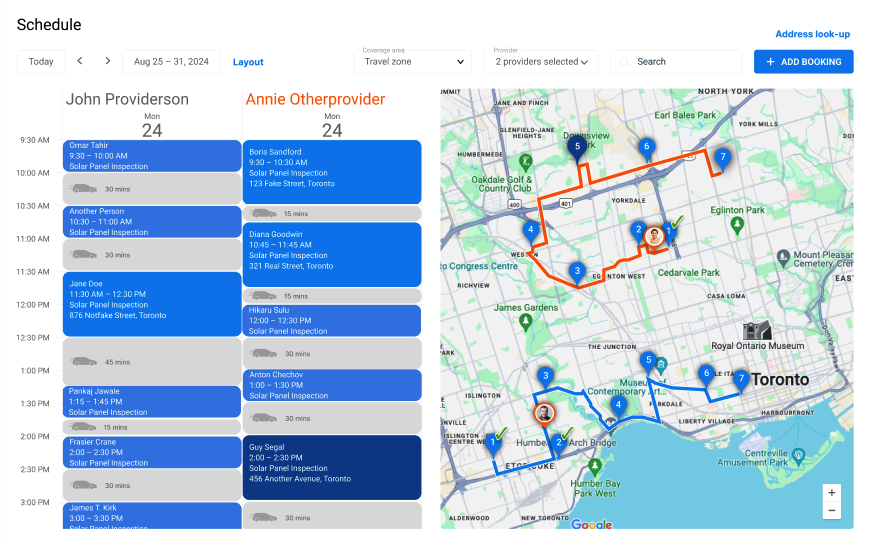Select blue route map pin 3

(x=545, y=378)
